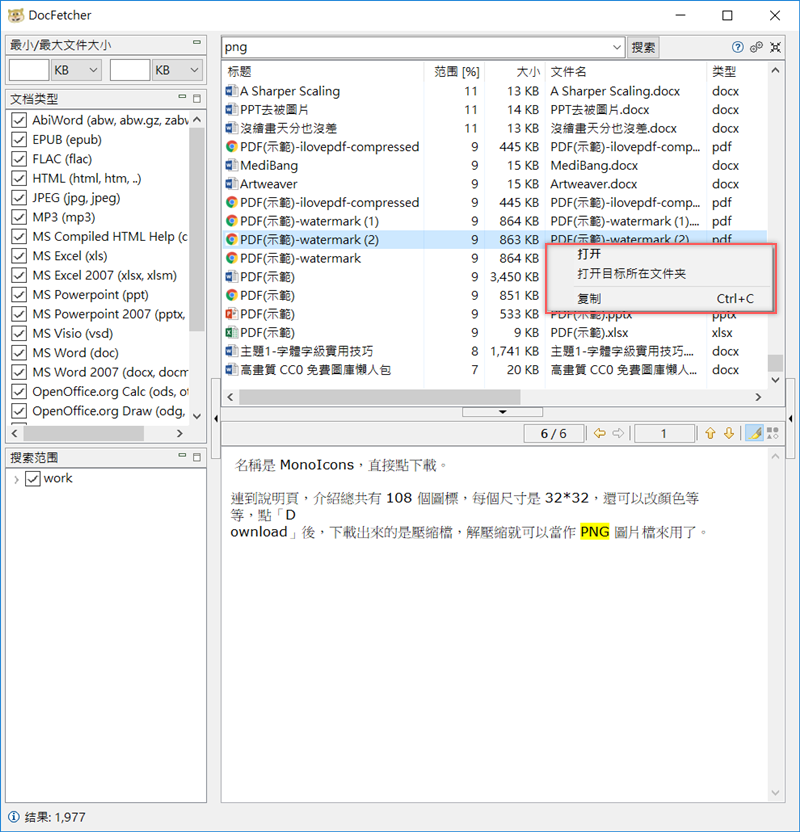Collapse left filter pane with side arrow
This screenshot has width=800, height=832.
pyautogui.click(x=216, y=419)
